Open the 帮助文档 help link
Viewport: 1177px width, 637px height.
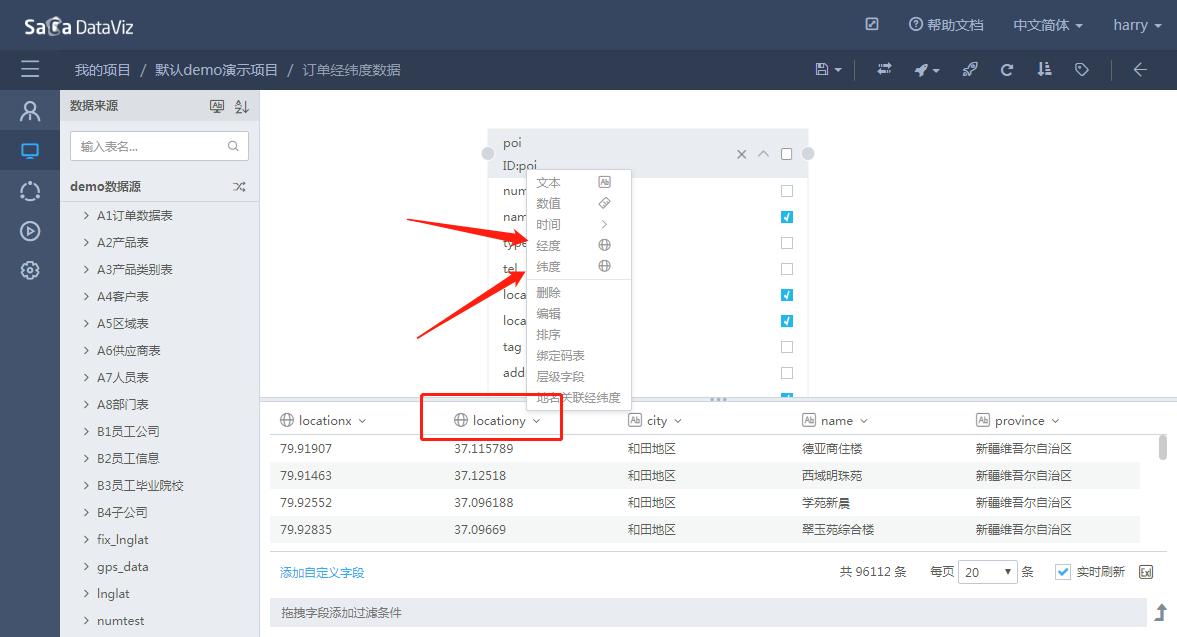click(x=945, y=25)
